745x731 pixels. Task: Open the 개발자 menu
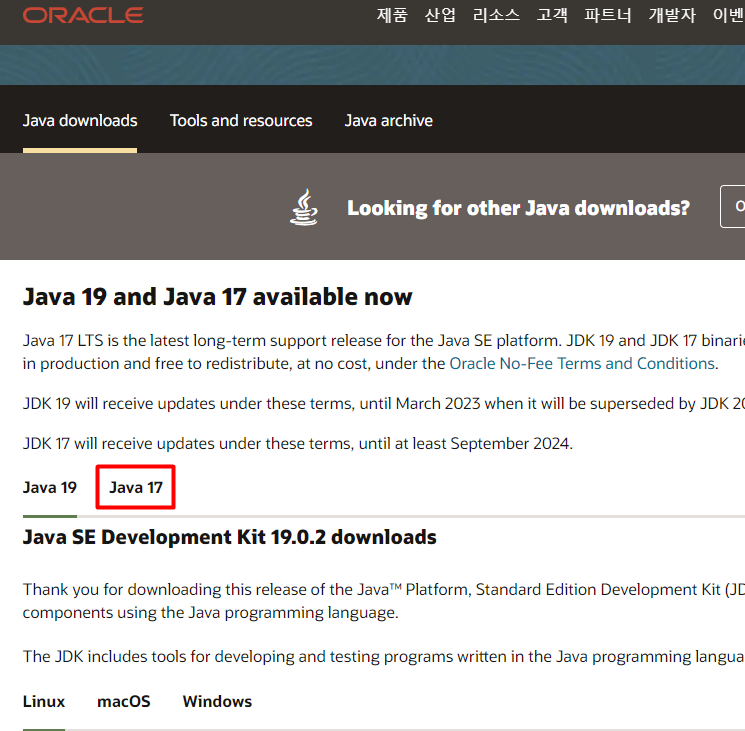pos(672,15)
